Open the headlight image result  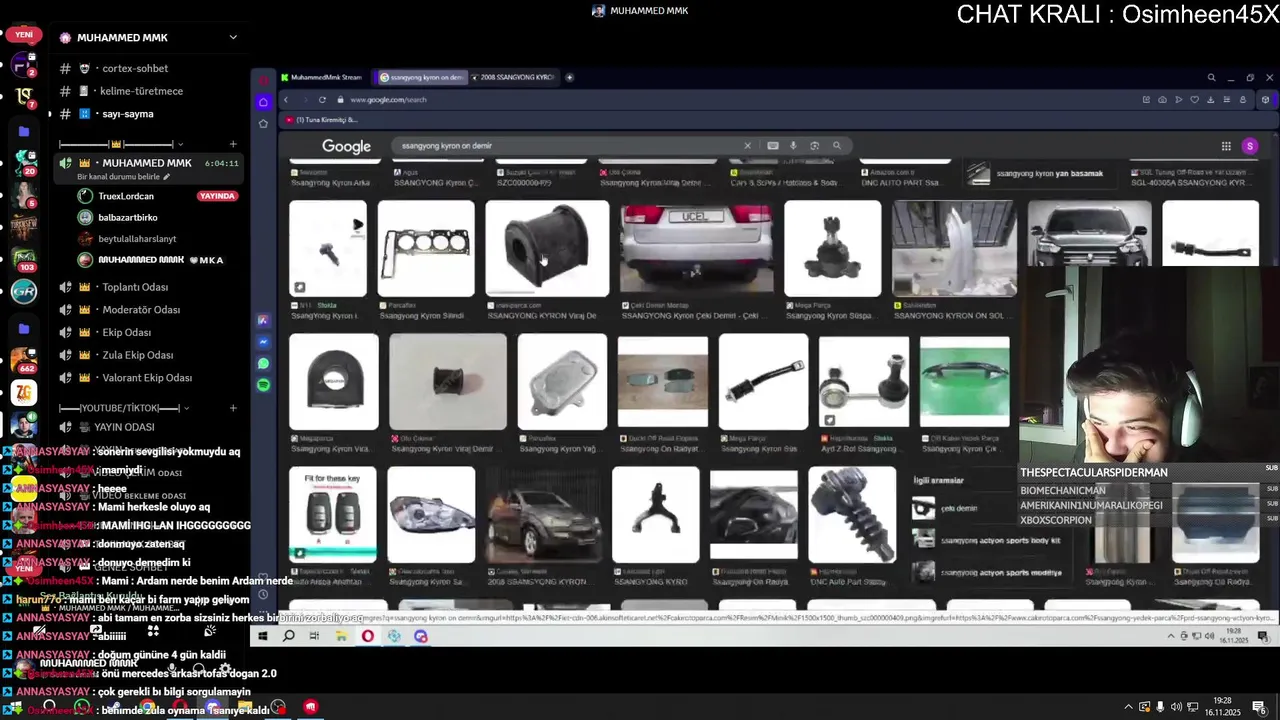point(431,514)
